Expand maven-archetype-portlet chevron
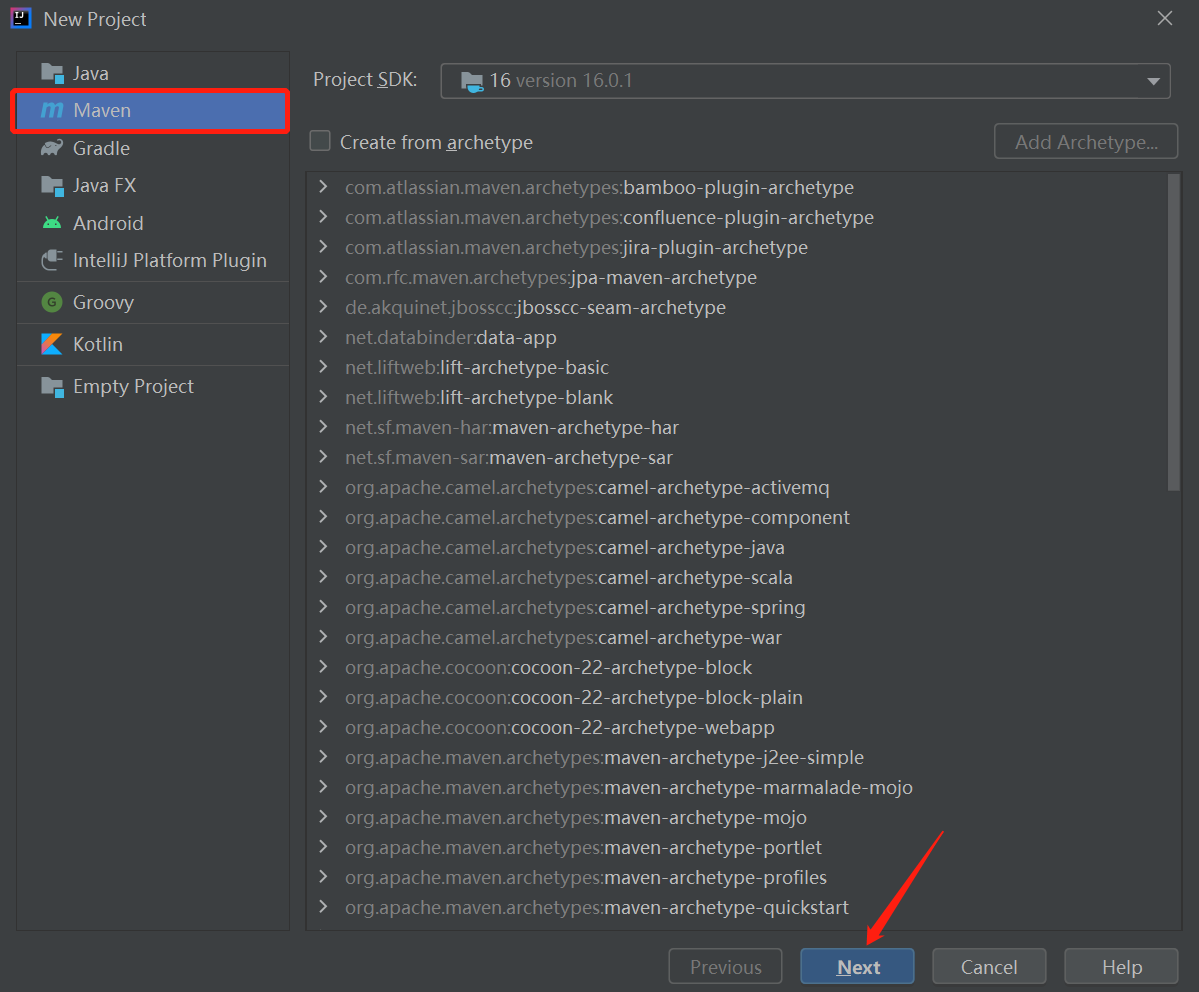 coord(323,847)
